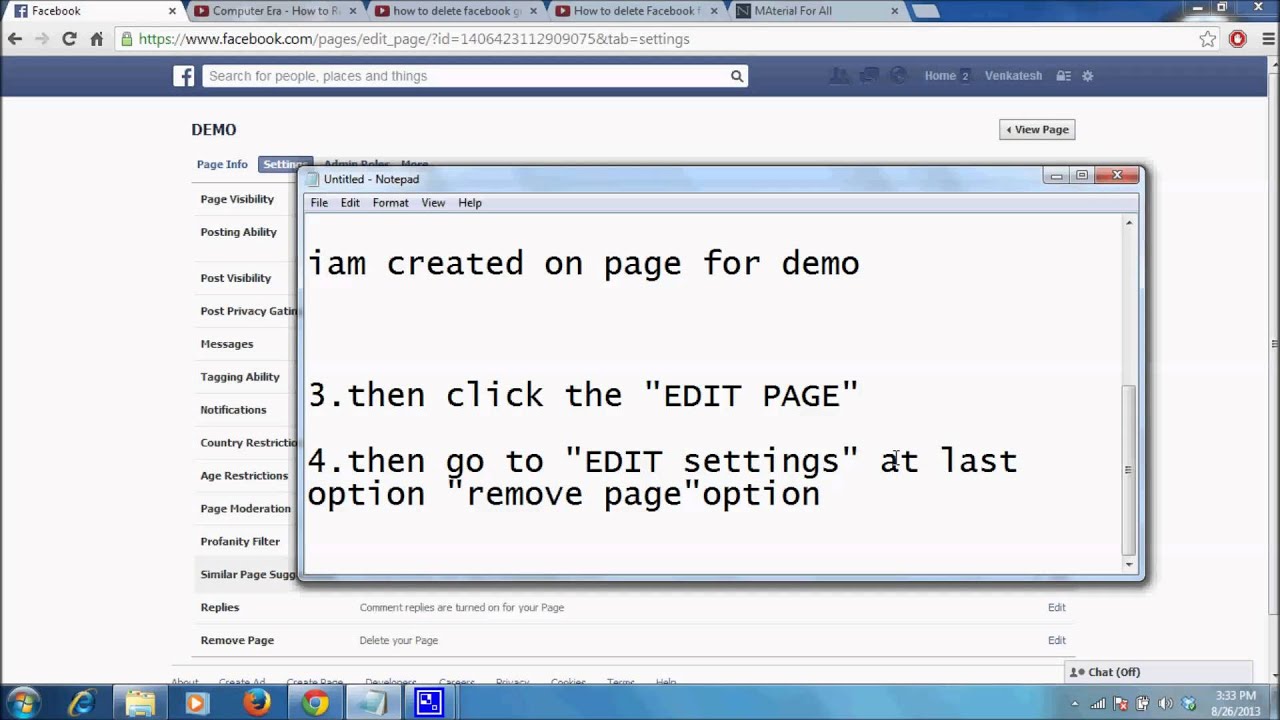Click Edit next to Remove Page
The image size is (1280, 720).
coord(1056,640)
